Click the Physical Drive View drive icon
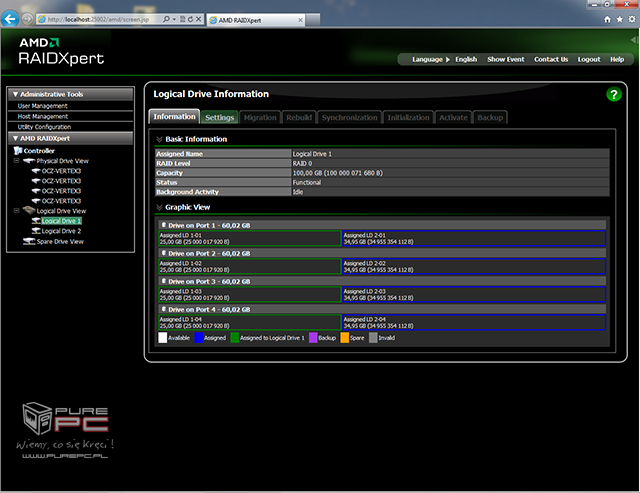The height and width of the screenshot is (493, 640). pyautogui.click(x=29, y=161)
